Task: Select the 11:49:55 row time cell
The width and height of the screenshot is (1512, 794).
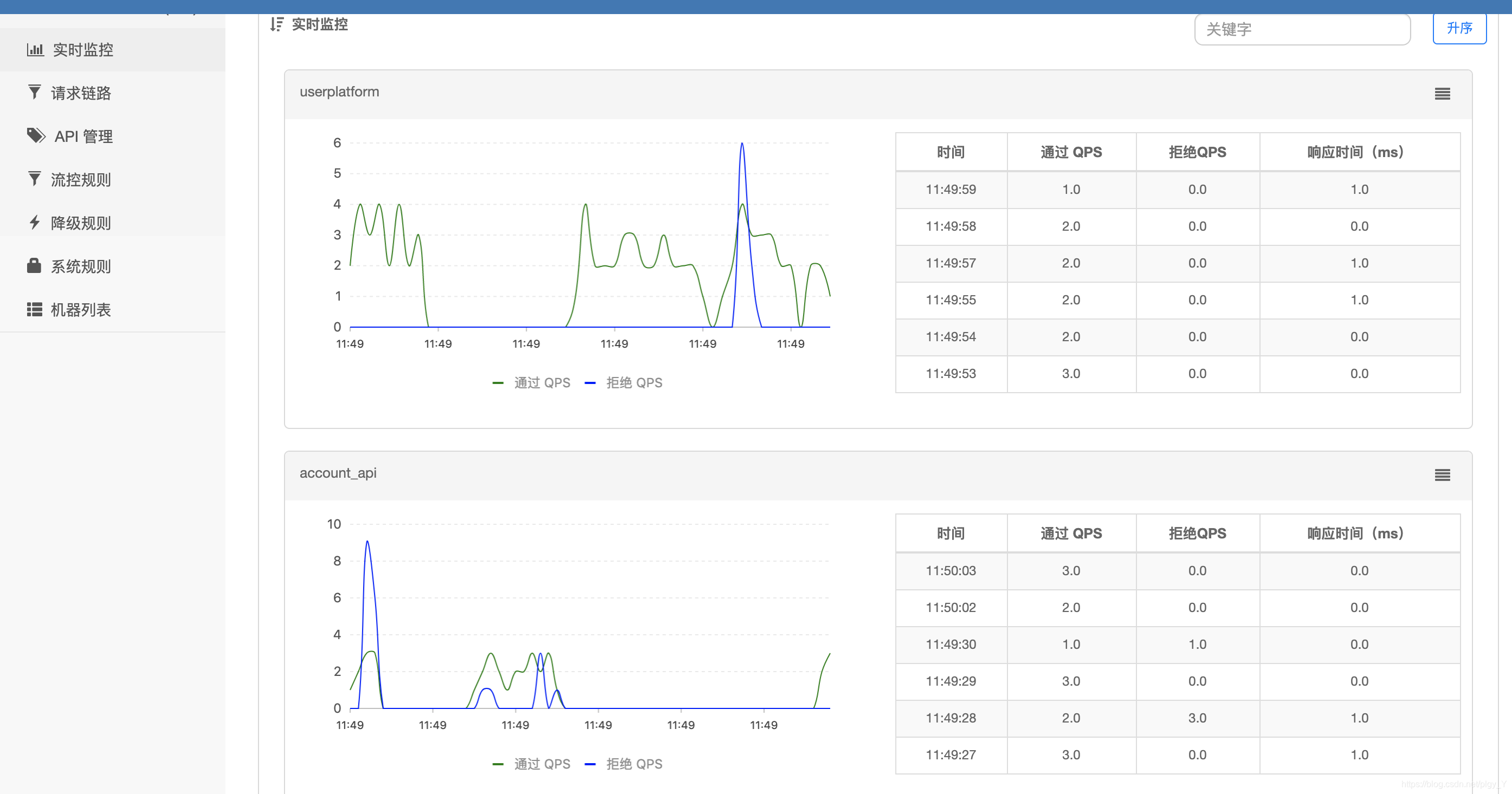Action: 951,300
